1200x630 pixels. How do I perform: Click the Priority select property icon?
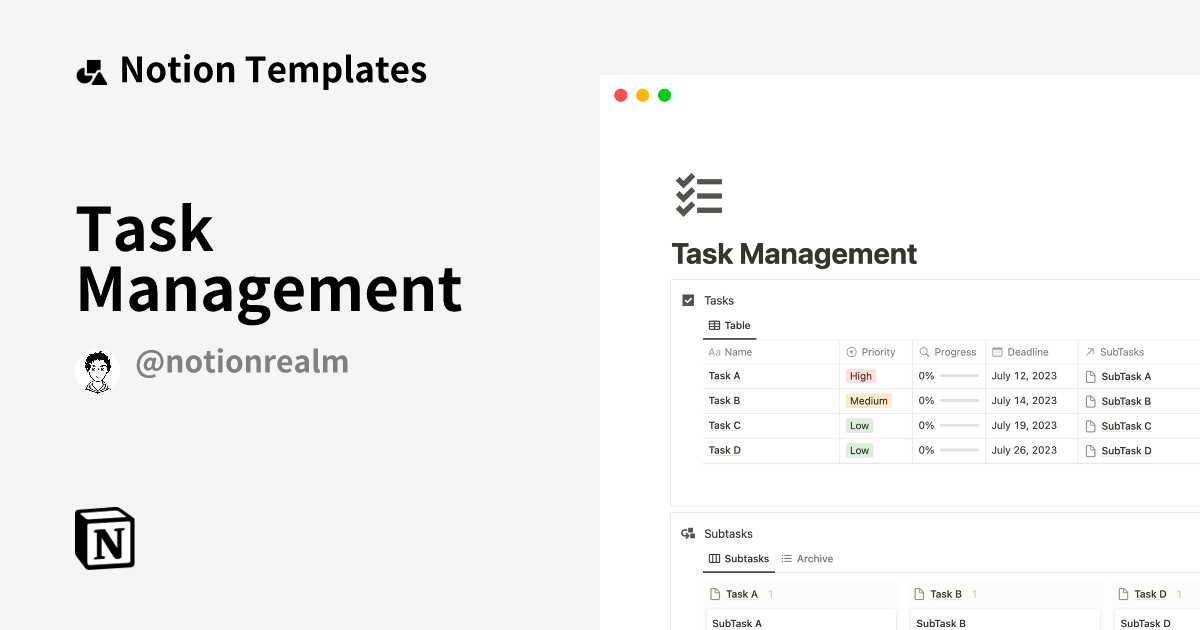click(x=851, y=351)
